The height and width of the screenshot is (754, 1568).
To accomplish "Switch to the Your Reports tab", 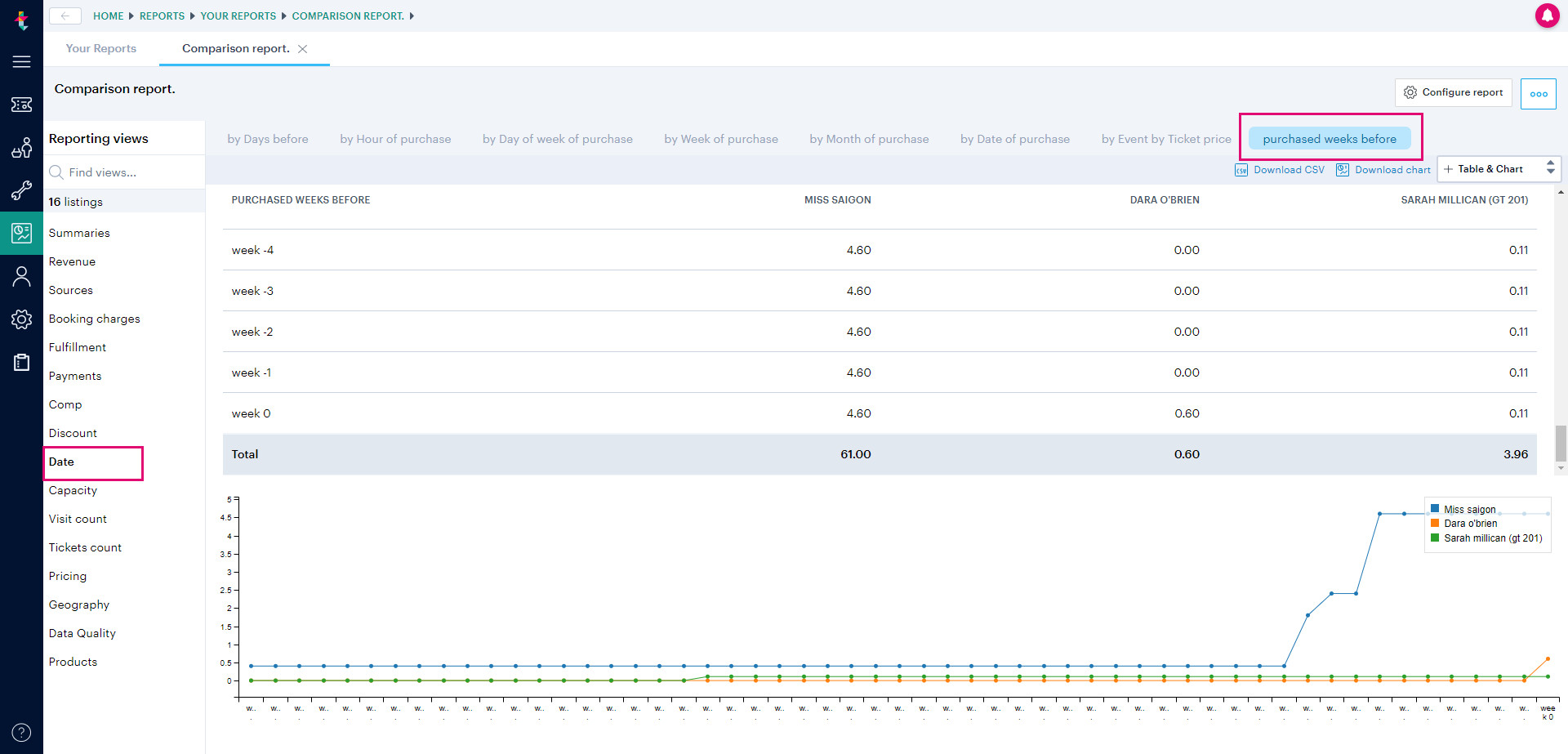I will click(101, 48).
